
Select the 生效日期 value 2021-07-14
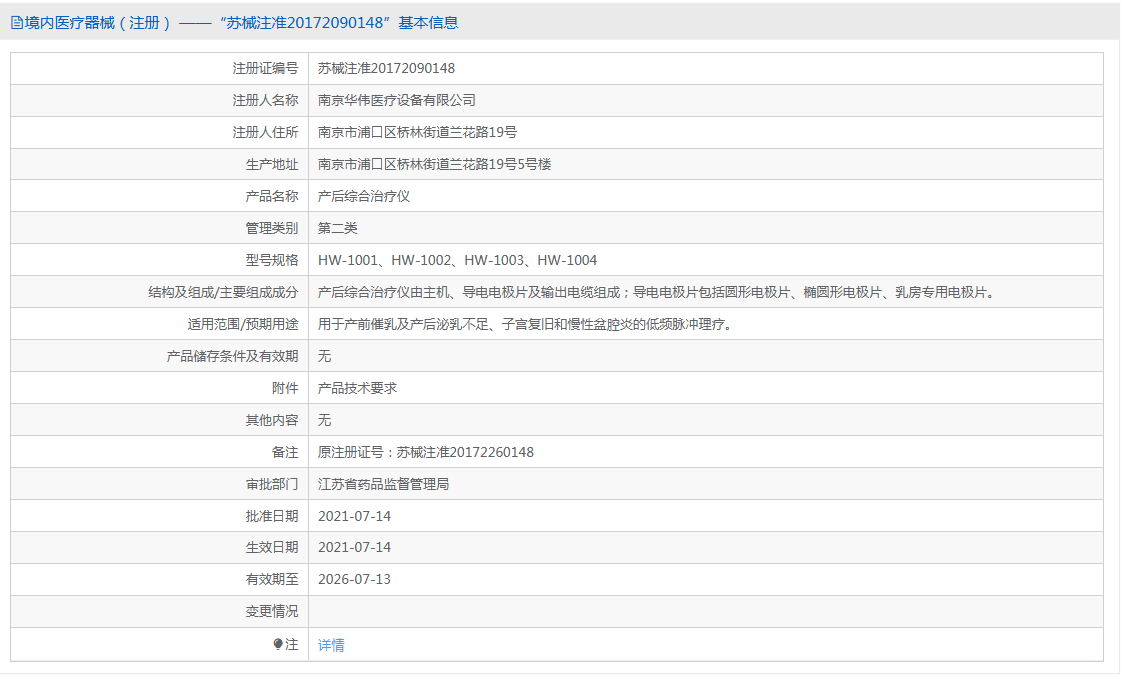click(354, 547)
